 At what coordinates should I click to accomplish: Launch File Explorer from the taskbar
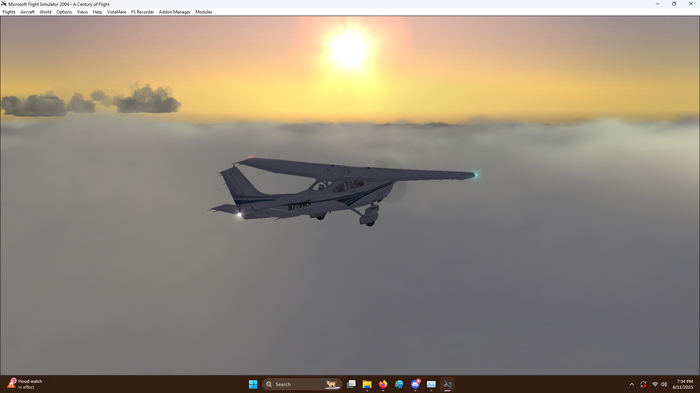coord(367,384)
